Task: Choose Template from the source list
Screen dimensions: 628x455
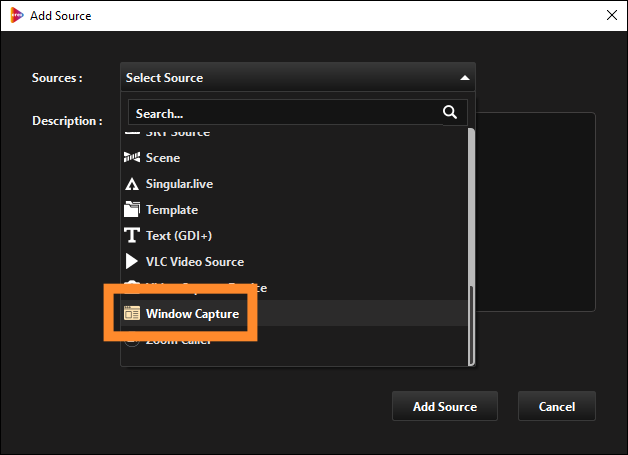Action: (294, 209)
